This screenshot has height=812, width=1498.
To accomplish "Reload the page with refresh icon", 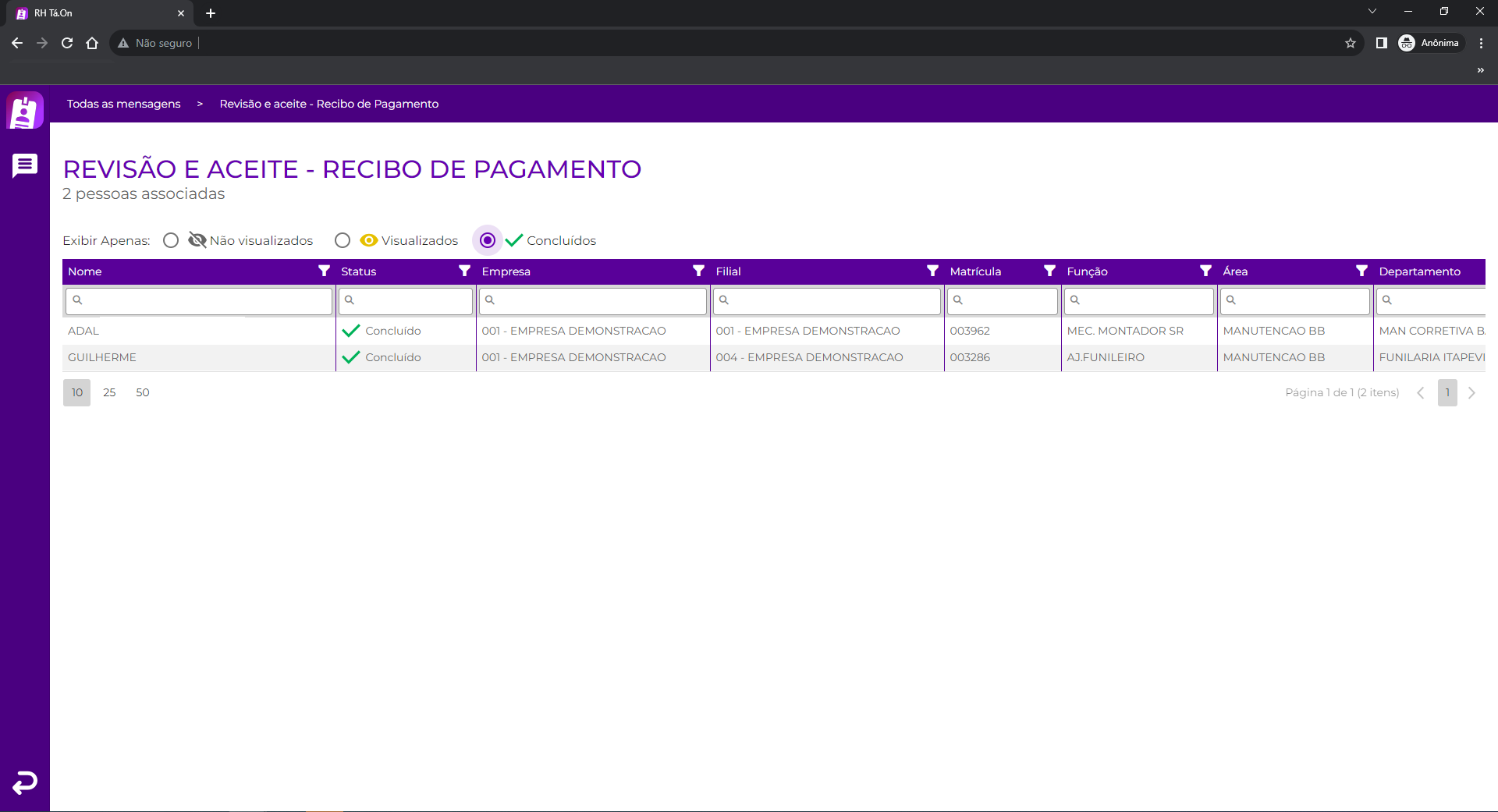I will coord(67,43).
